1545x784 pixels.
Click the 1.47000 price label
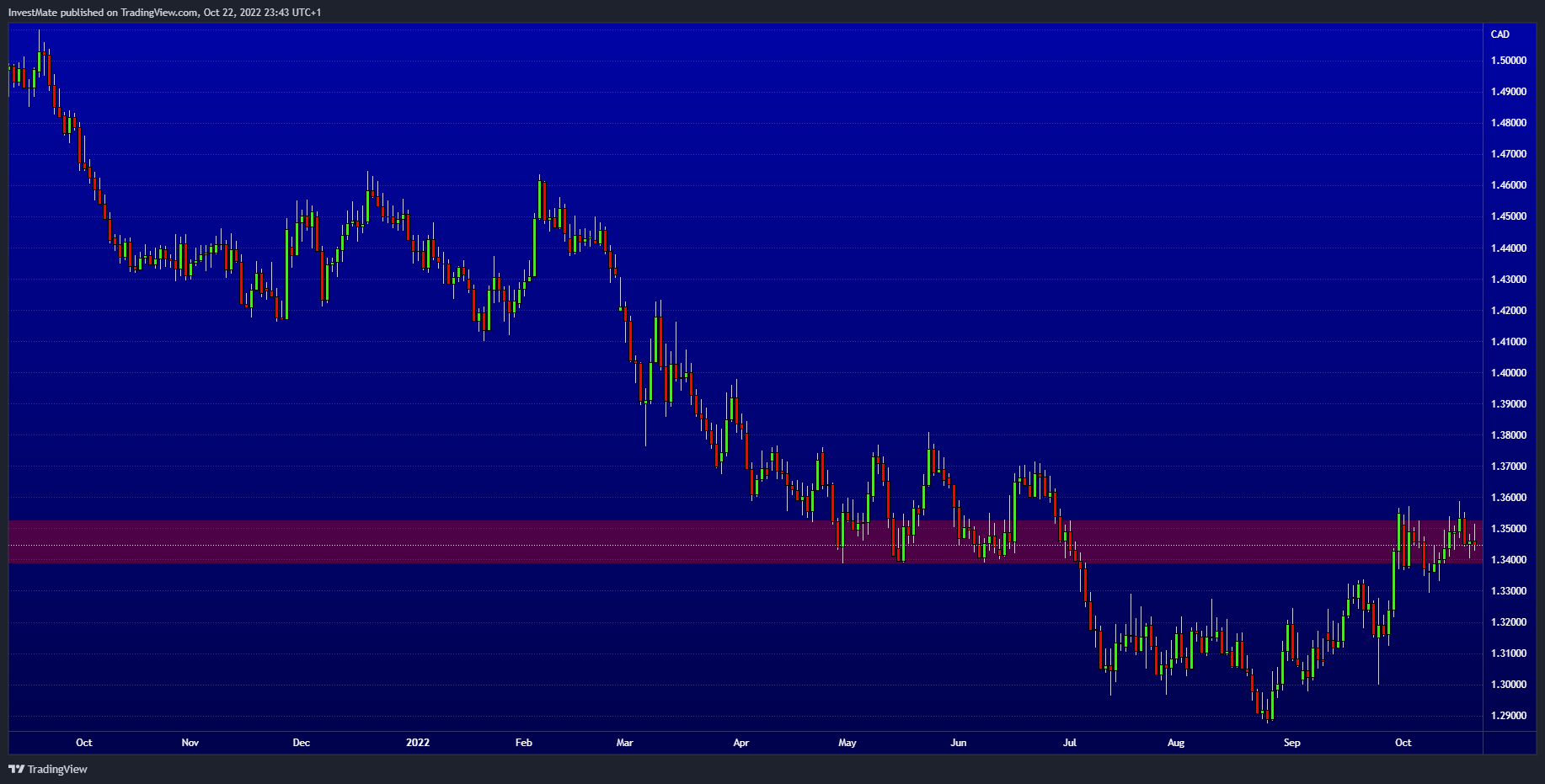point(1509,154)
